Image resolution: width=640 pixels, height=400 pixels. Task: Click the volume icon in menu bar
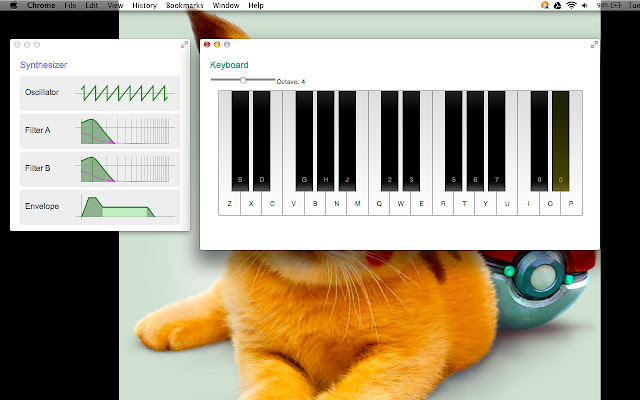click(585, 5)
